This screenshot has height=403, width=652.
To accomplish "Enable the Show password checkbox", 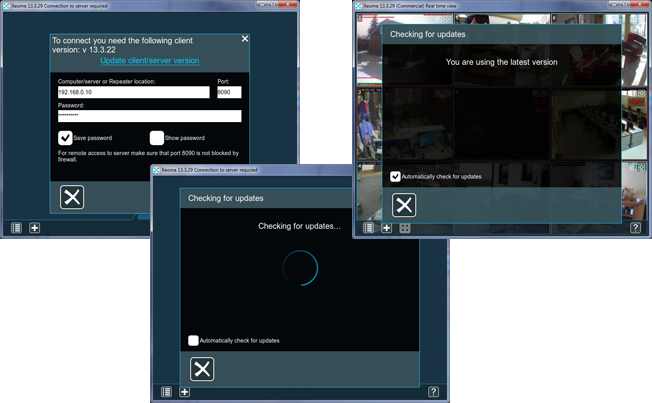I will (x=157, y=138).
